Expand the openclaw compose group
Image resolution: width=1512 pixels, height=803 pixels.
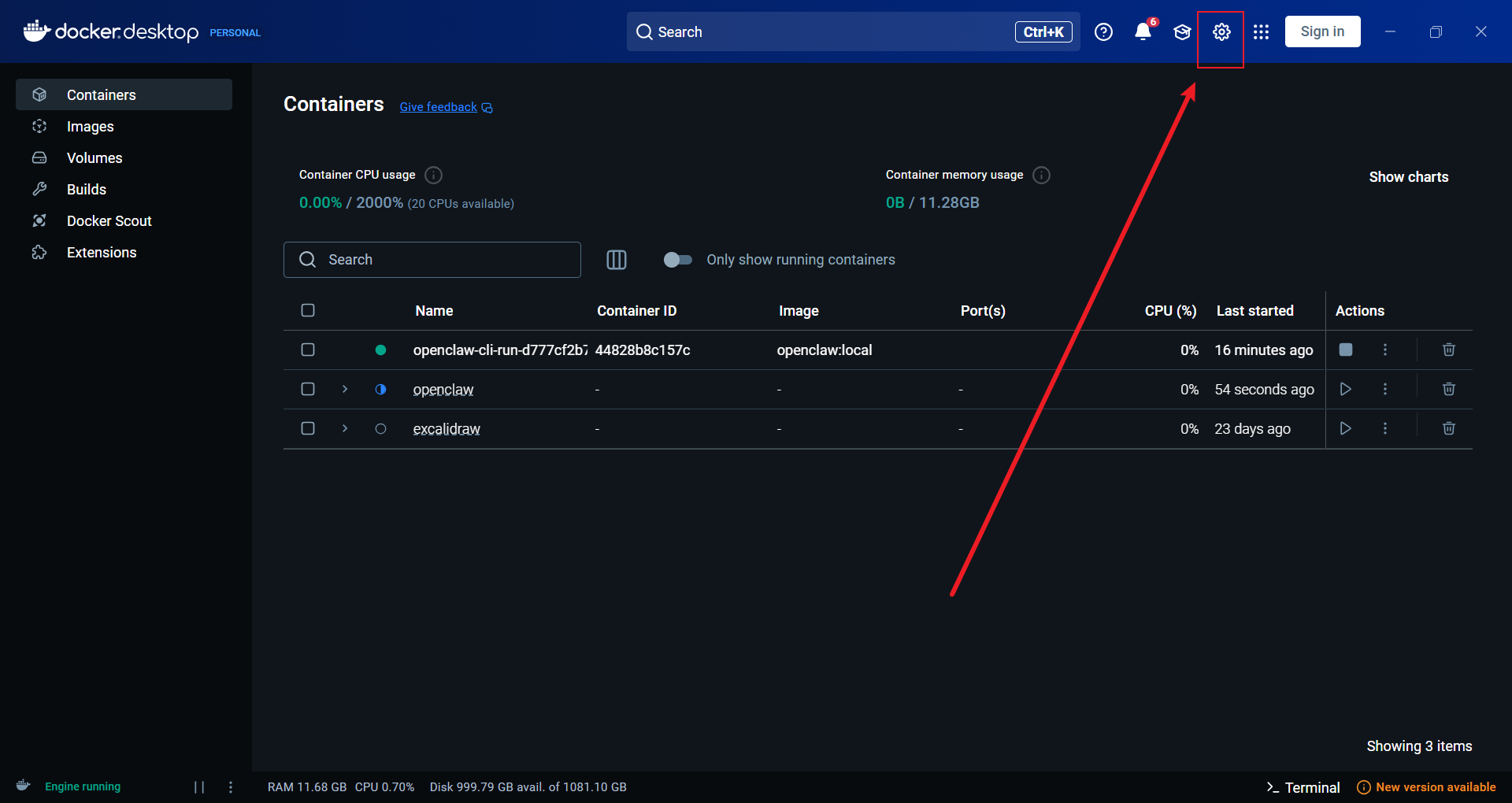345,389
